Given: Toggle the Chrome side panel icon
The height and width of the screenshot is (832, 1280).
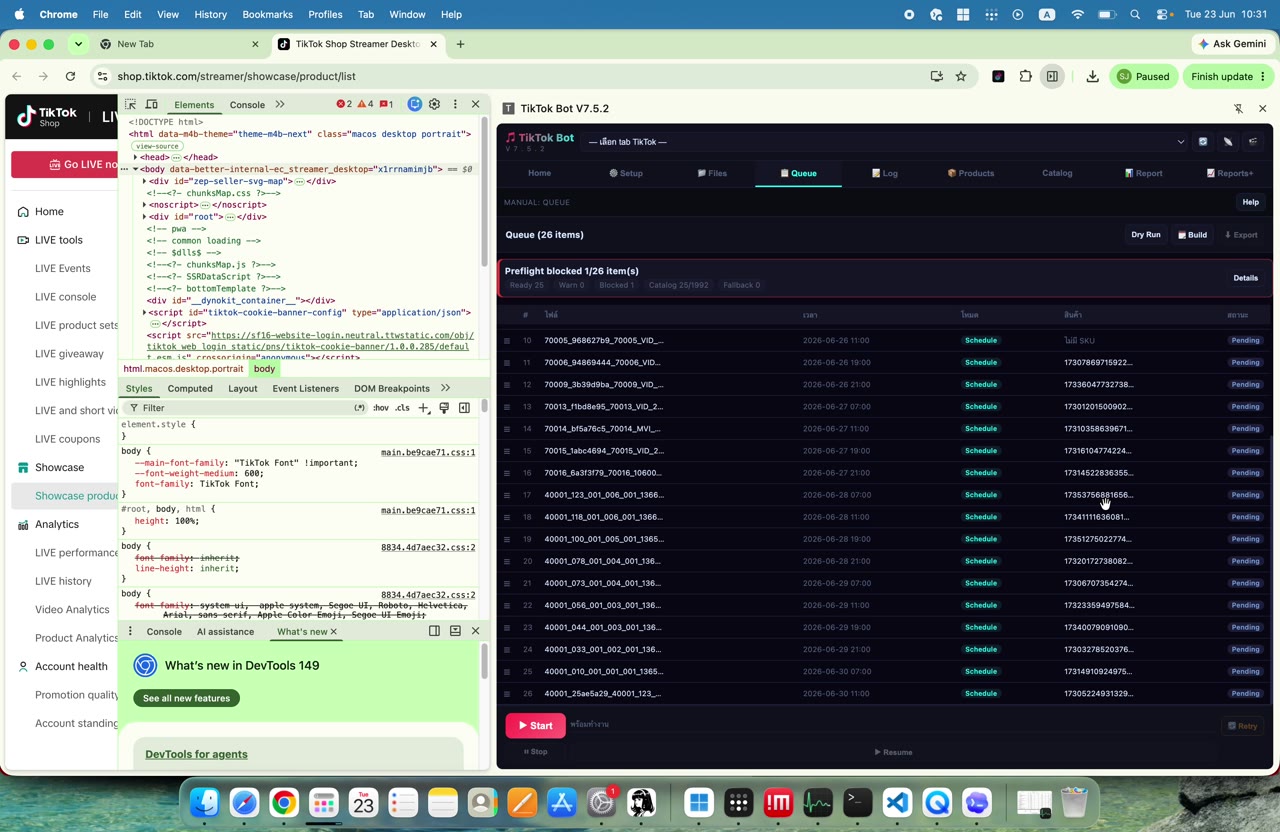Looking at the screenshot, I should click(x=1052, y=76).
